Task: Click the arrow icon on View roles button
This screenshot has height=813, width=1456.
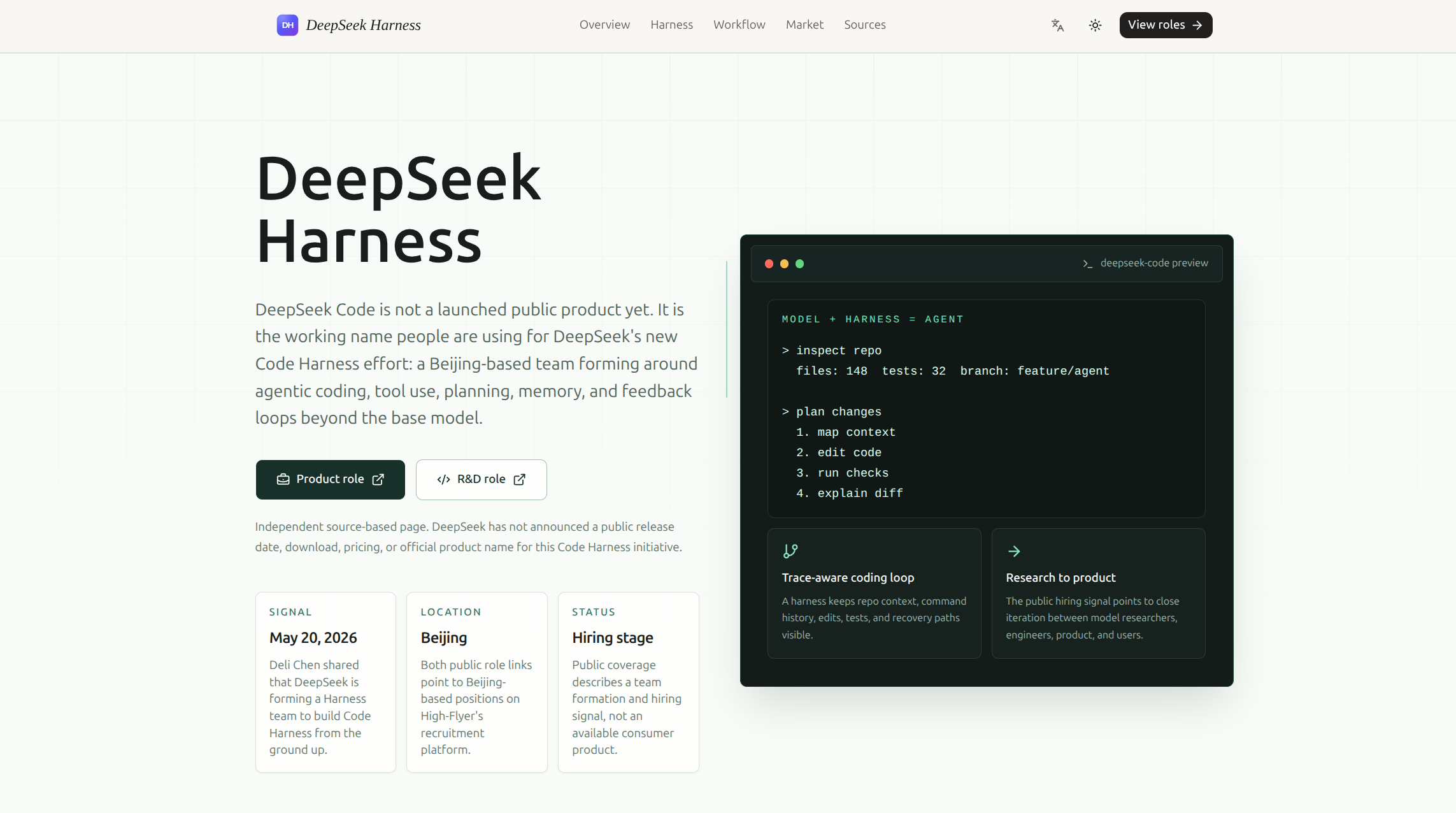Action: tap(1197, 25)
